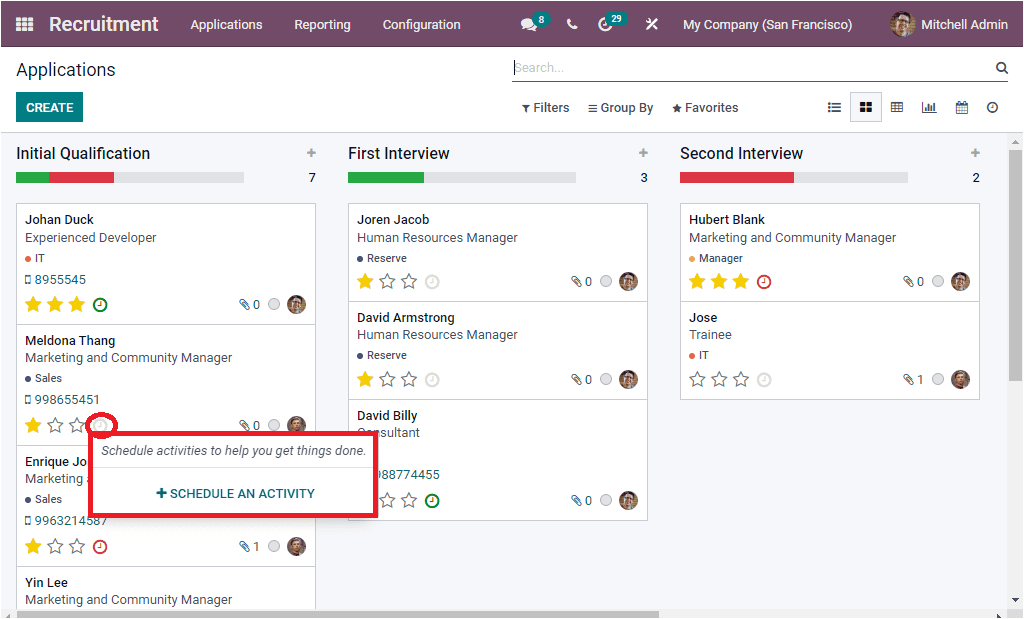The image size is (1024, 619).
Task: Open the Reporting menu
Action: 322,23
